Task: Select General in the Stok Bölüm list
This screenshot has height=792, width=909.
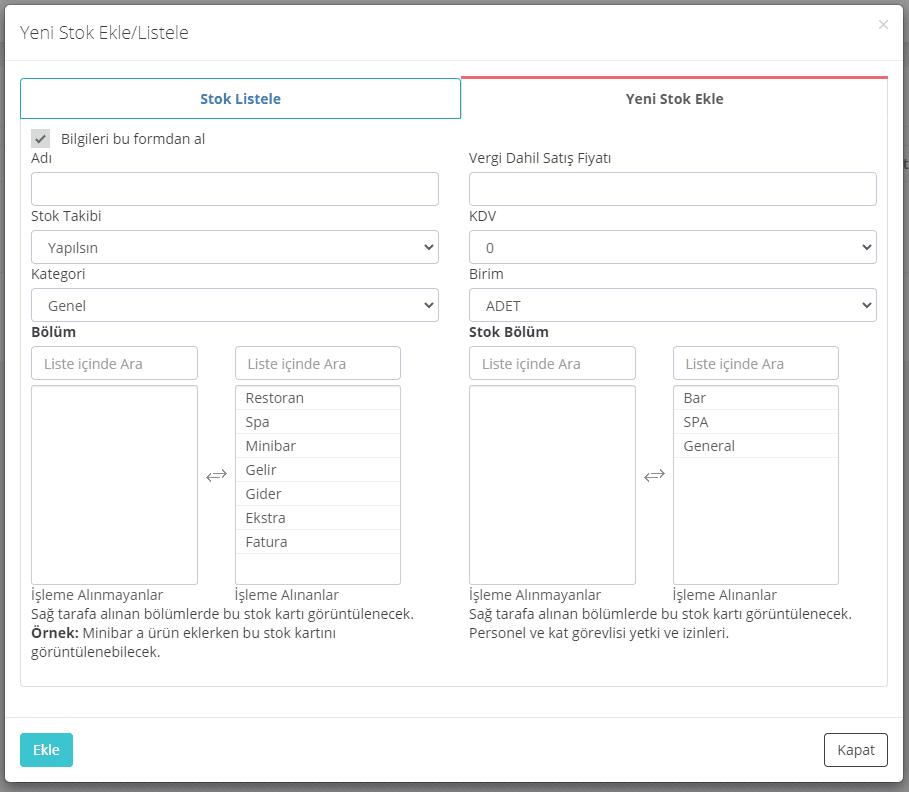Action: point(755,446)
